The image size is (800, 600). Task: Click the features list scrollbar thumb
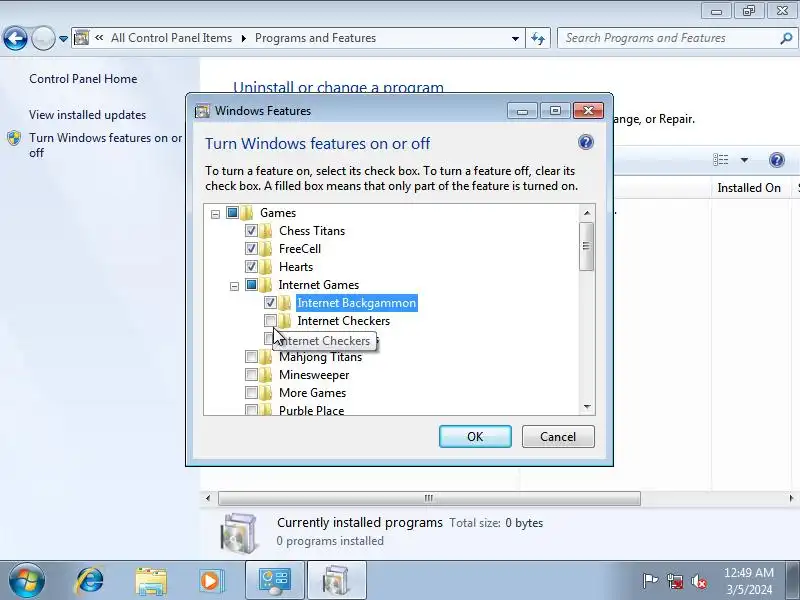[x=587, y=246]
